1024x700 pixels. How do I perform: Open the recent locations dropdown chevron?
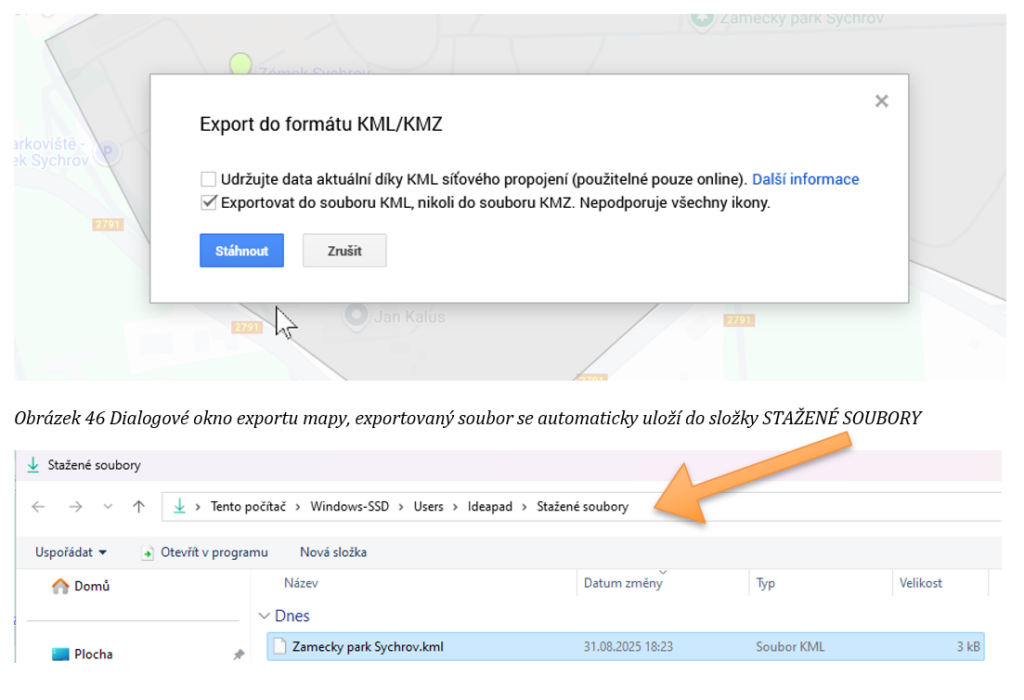[x=107, y=507]
